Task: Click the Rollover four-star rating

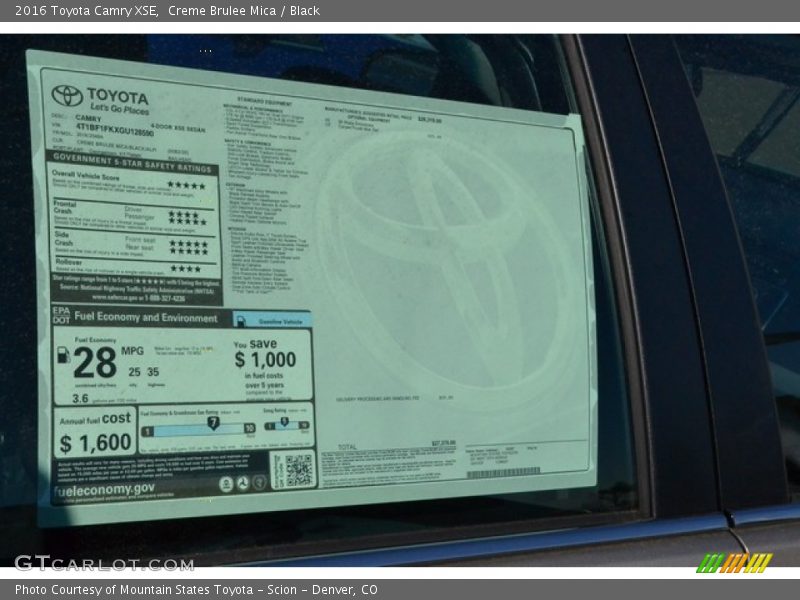Action: point(185,268)
